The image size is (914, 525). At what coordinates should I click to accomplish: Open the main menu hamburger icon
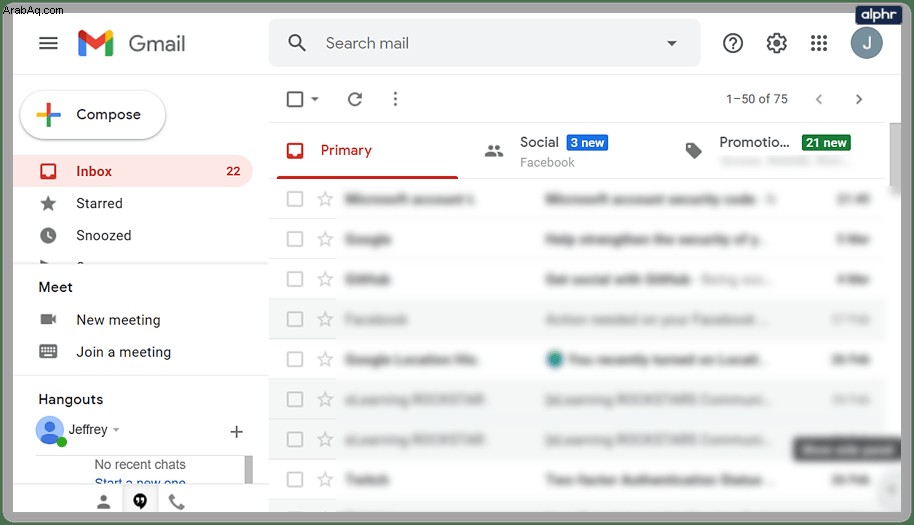(48, 43)
